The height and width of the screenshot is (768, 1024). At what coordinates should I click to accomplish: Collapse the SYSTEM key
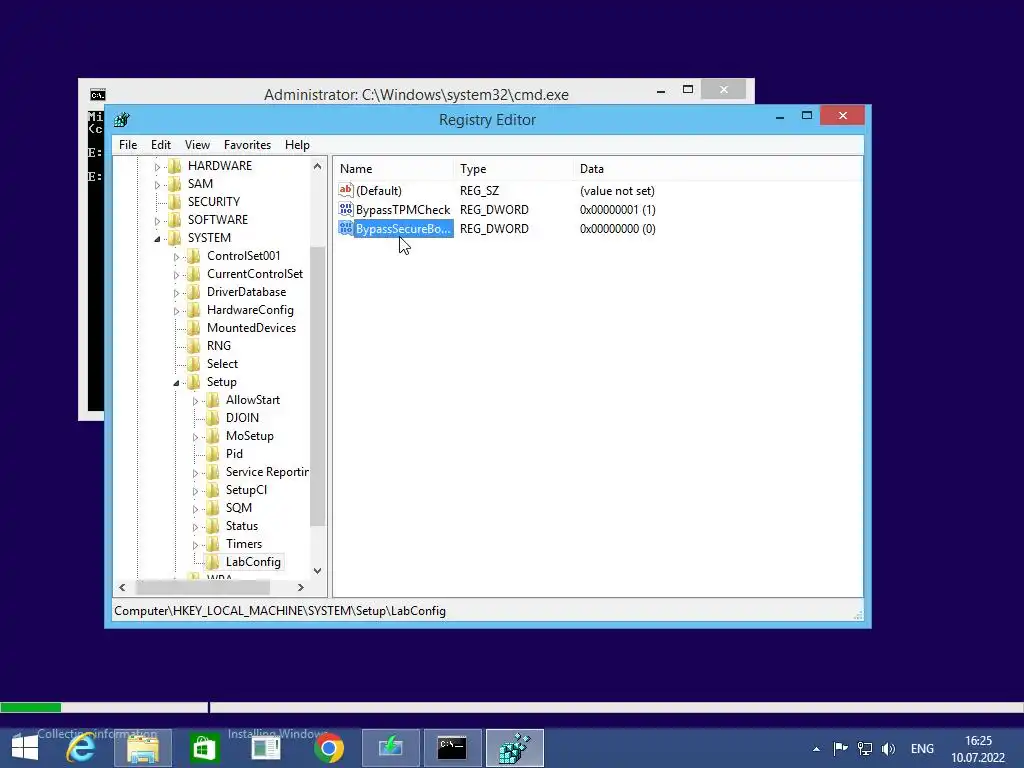(157, 239)
